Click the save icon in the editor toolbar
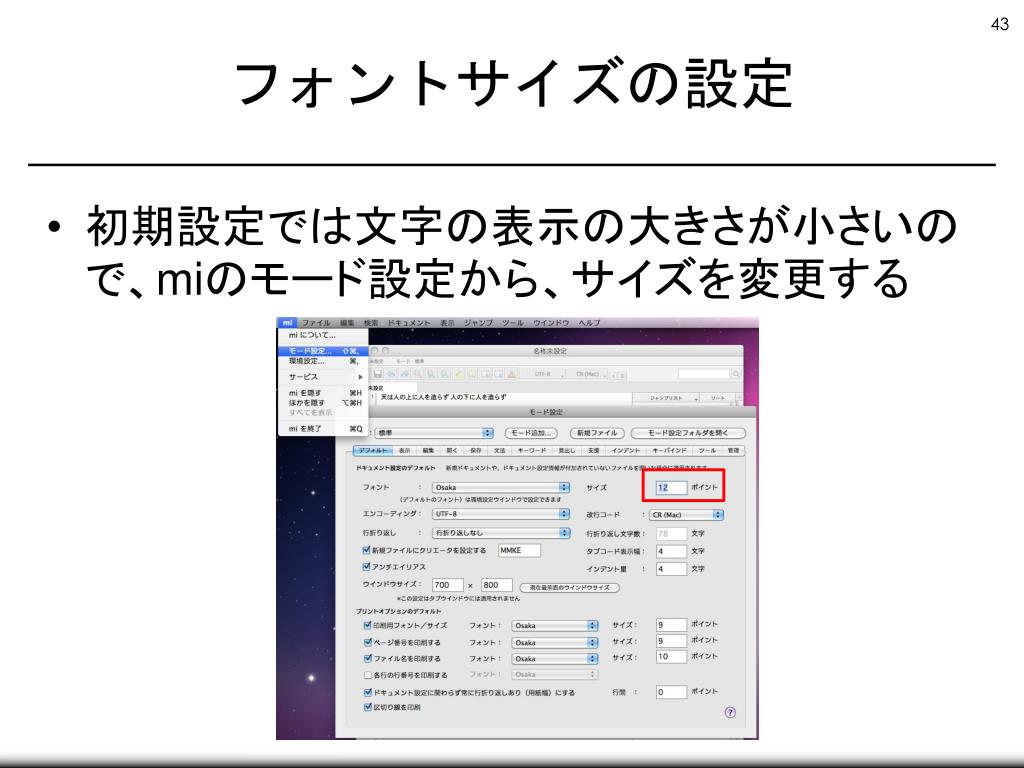 [x=377, y=374]
